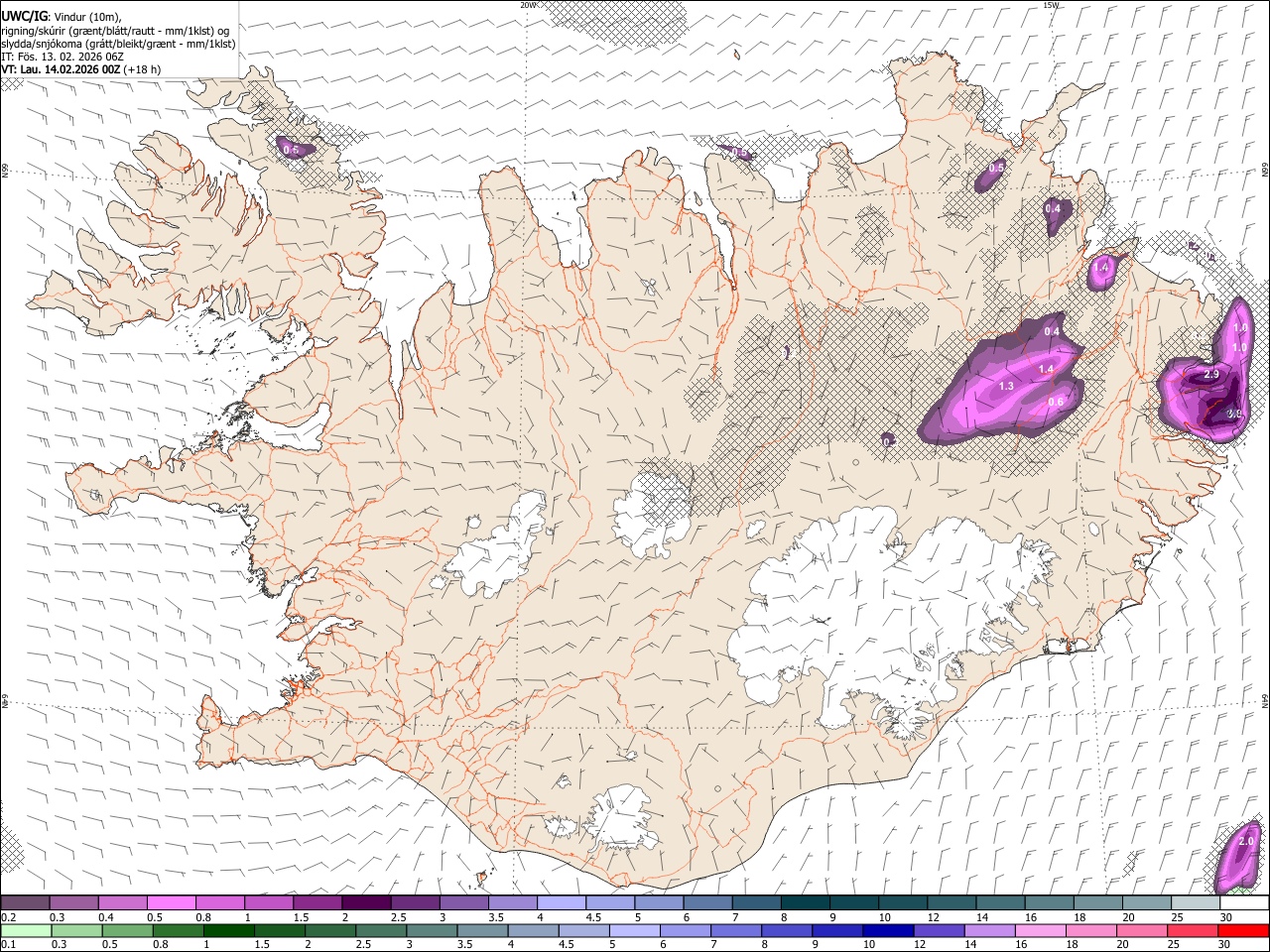Click the 'IT: Fös. 13. 02. 2026 06Z' line

pyautogui.click(x=63, y=57)
